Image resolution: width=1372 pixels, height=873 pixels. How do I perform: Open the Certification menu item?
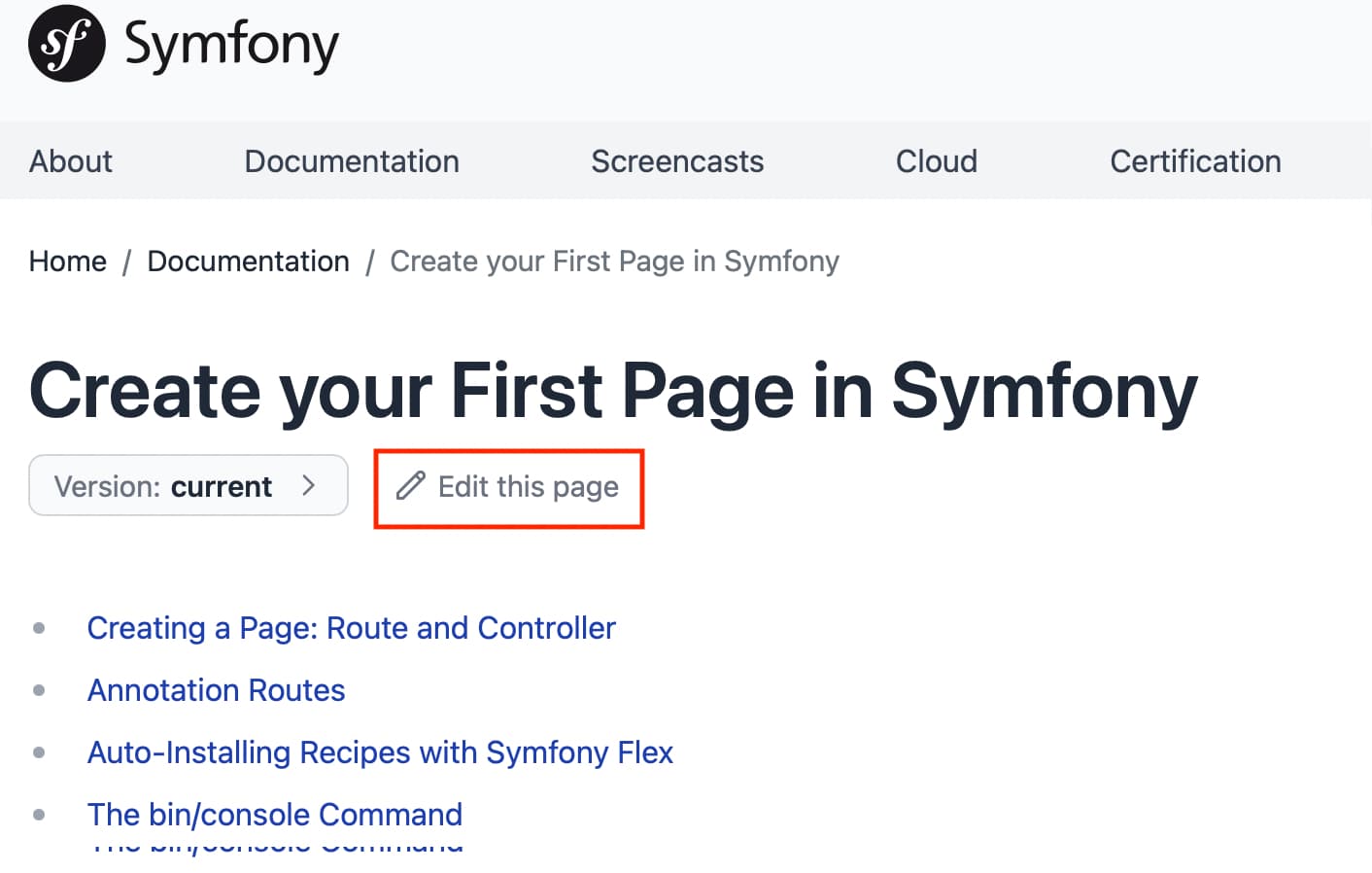(x=1195, y=161)
